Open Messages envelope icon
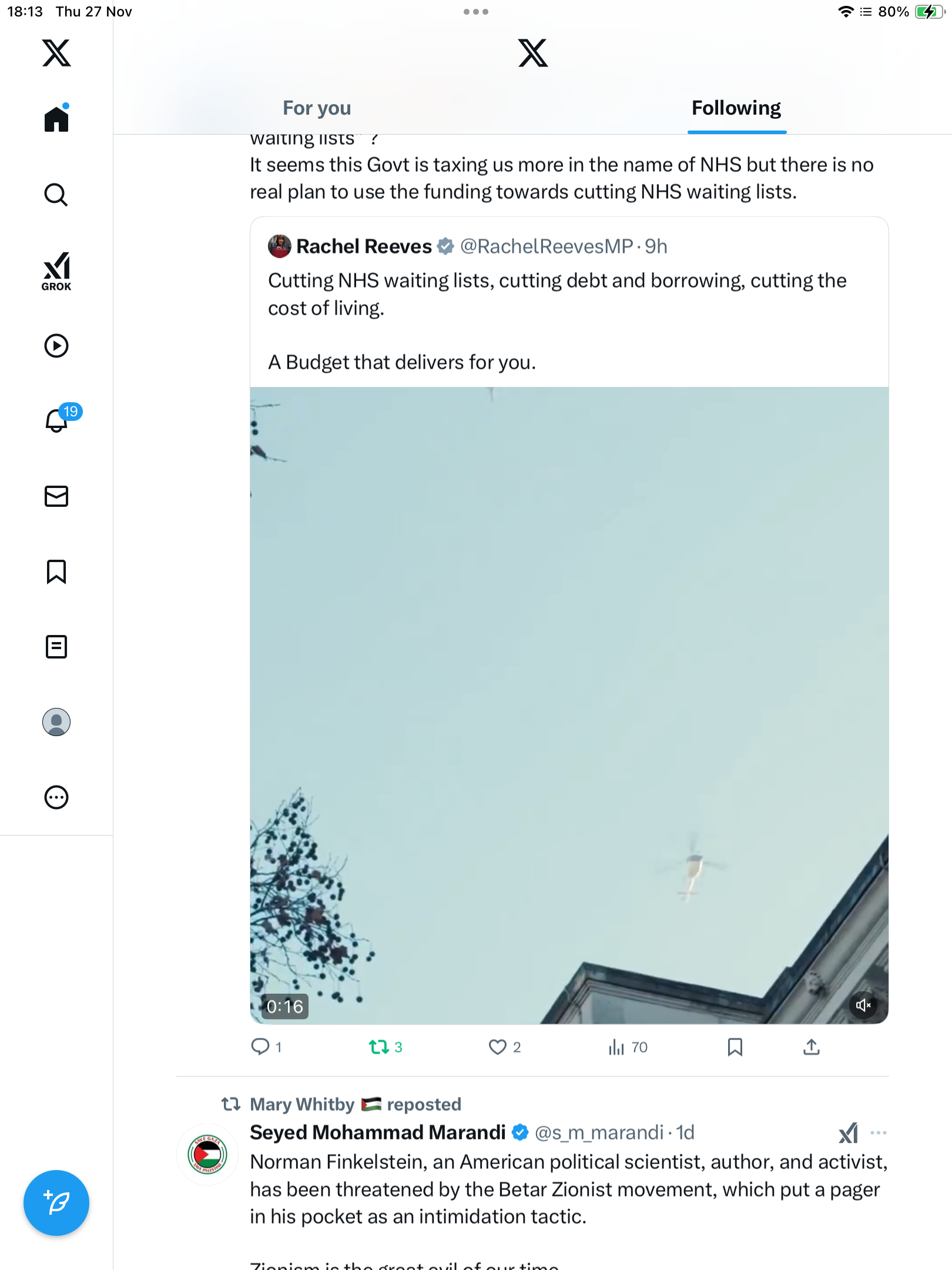The width and height of the screenshot is (952, 1270). click(x=56, y=496)
